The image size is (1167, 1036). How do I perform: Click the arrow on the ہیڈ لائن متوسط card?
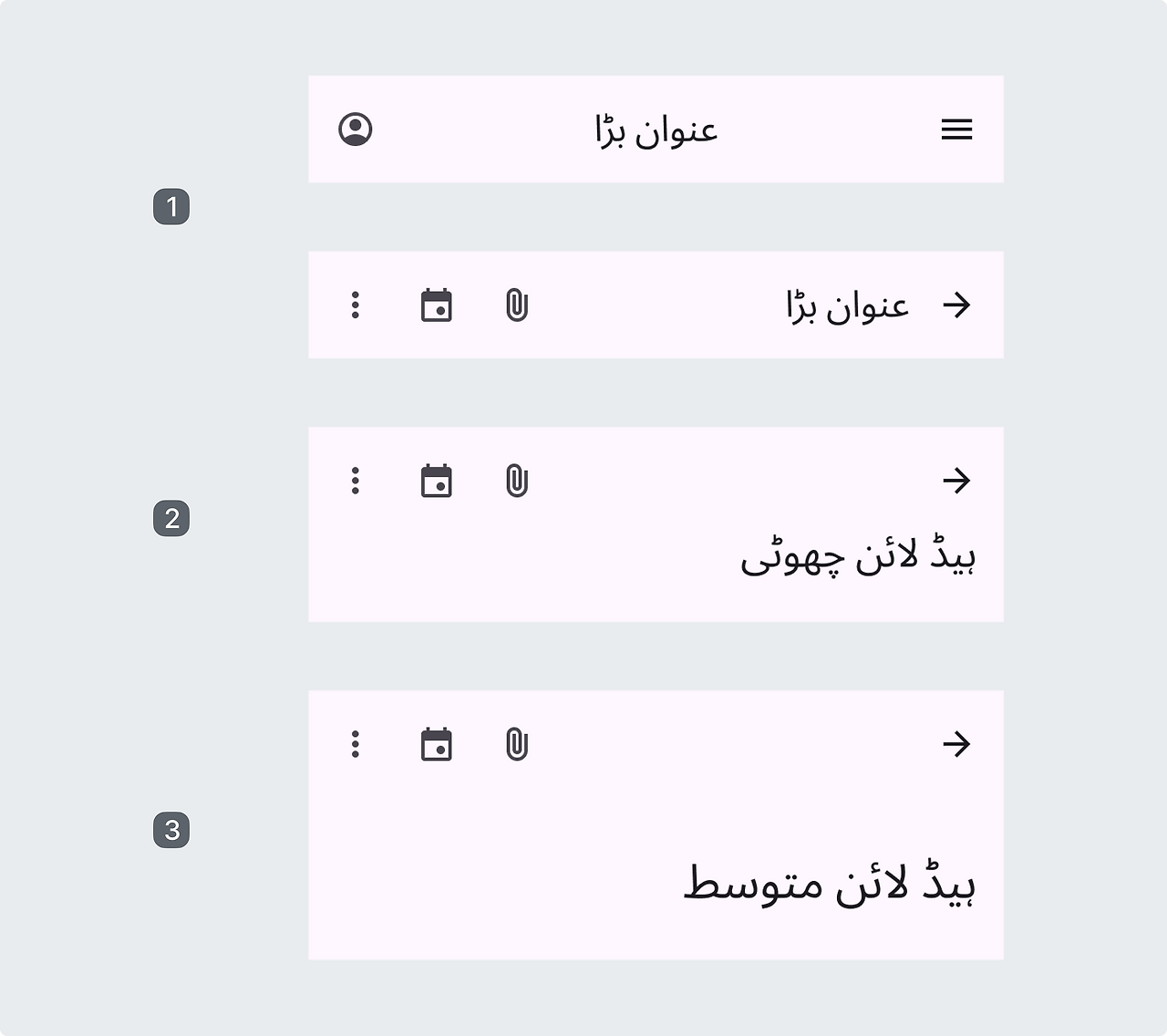tap(956, 743)
